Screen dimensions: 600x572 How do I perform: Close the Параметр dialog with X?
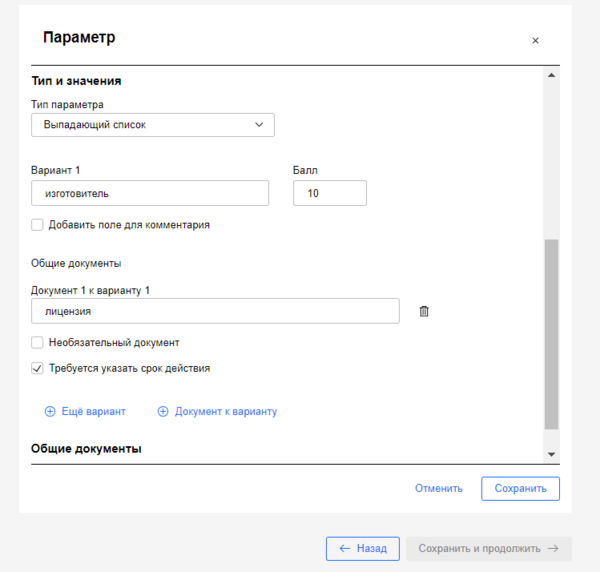tap(535, 41)
